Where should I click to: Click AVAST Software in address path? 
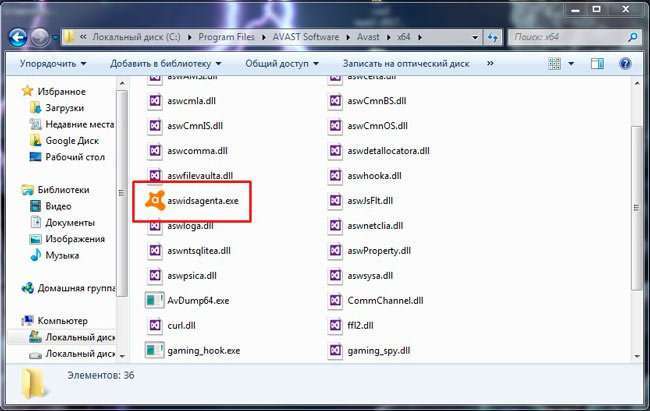click(x=306, y=37)
